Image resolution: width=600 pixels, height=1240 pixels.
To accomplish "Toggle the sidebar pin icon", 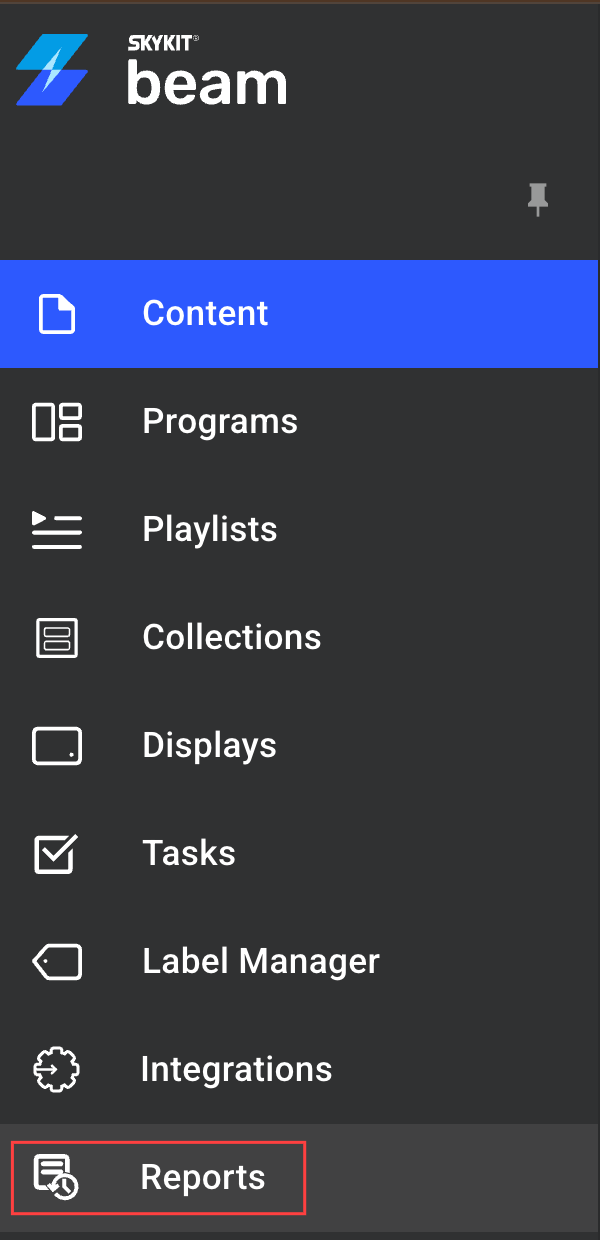I will tap(538, 200).
